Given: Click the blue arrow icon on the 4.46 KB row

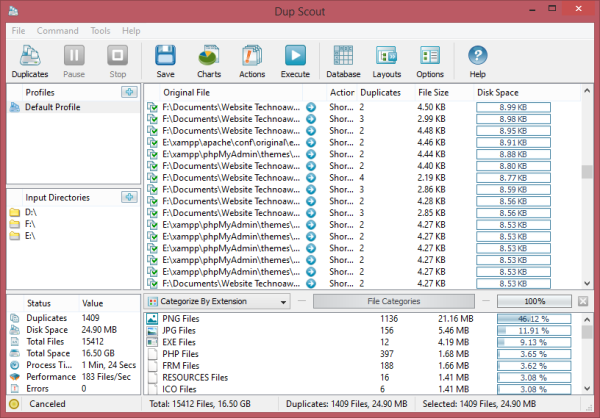Looking at the screenshot, I should [311, 142].
